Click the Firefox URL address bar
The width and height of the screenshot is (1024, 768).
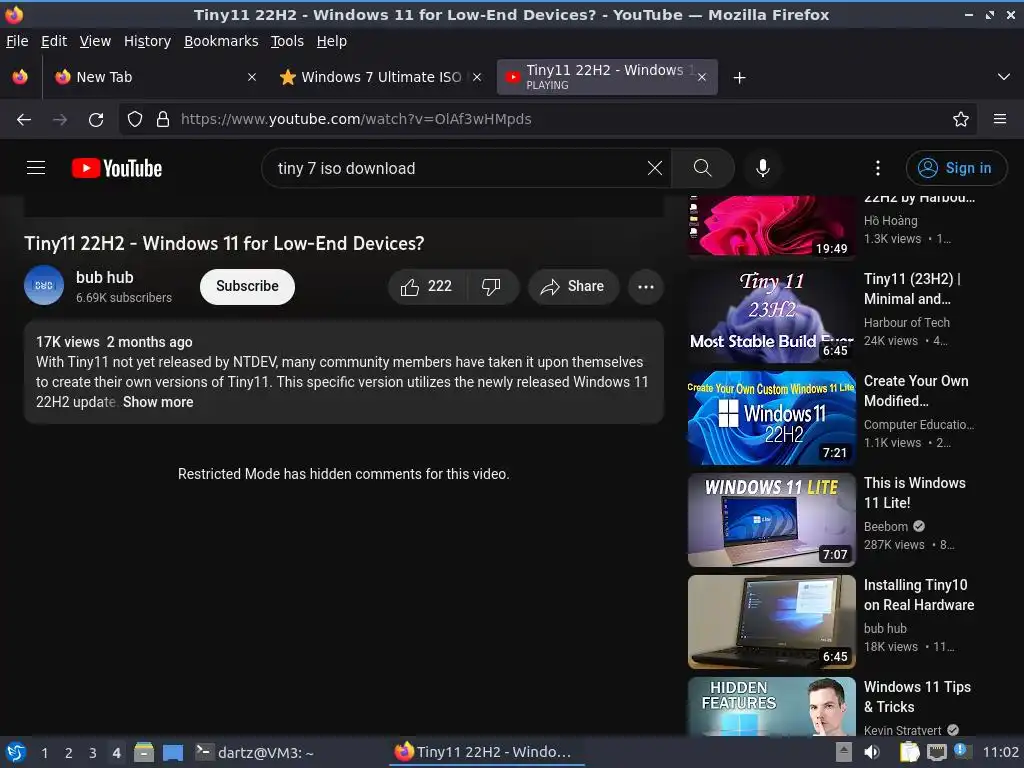click(x=549, y=120)
